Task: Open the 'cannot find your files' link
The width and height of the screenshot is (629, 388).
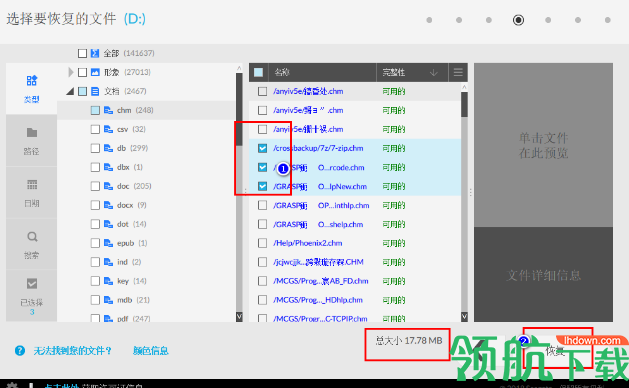Action: [x=72, y=351]
